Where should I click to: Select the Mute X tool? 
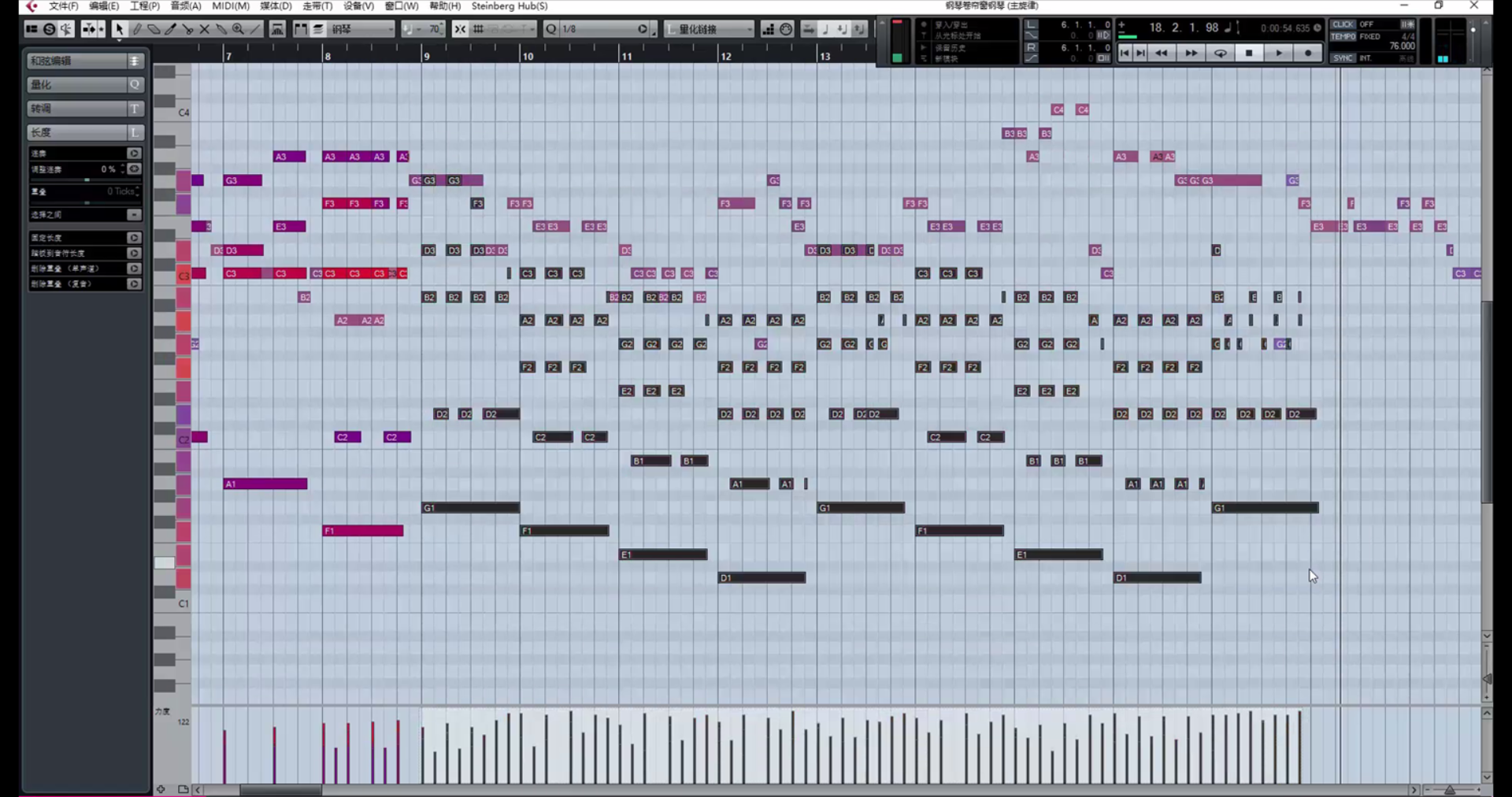pyautogui.click(x=204, y=29)
